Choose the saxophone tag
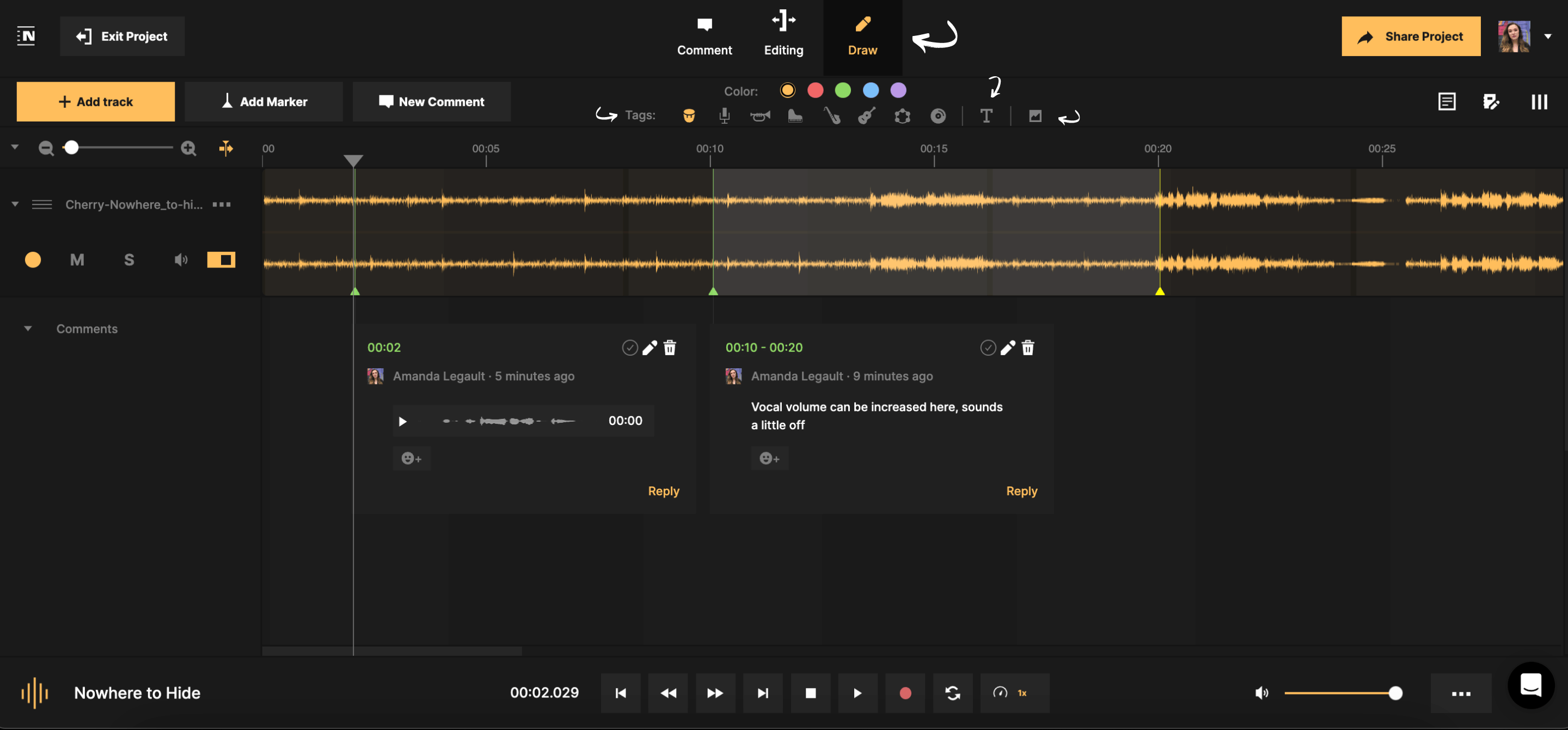Image resolution: width=1568 pixels, height=730 pixels. 831,115
